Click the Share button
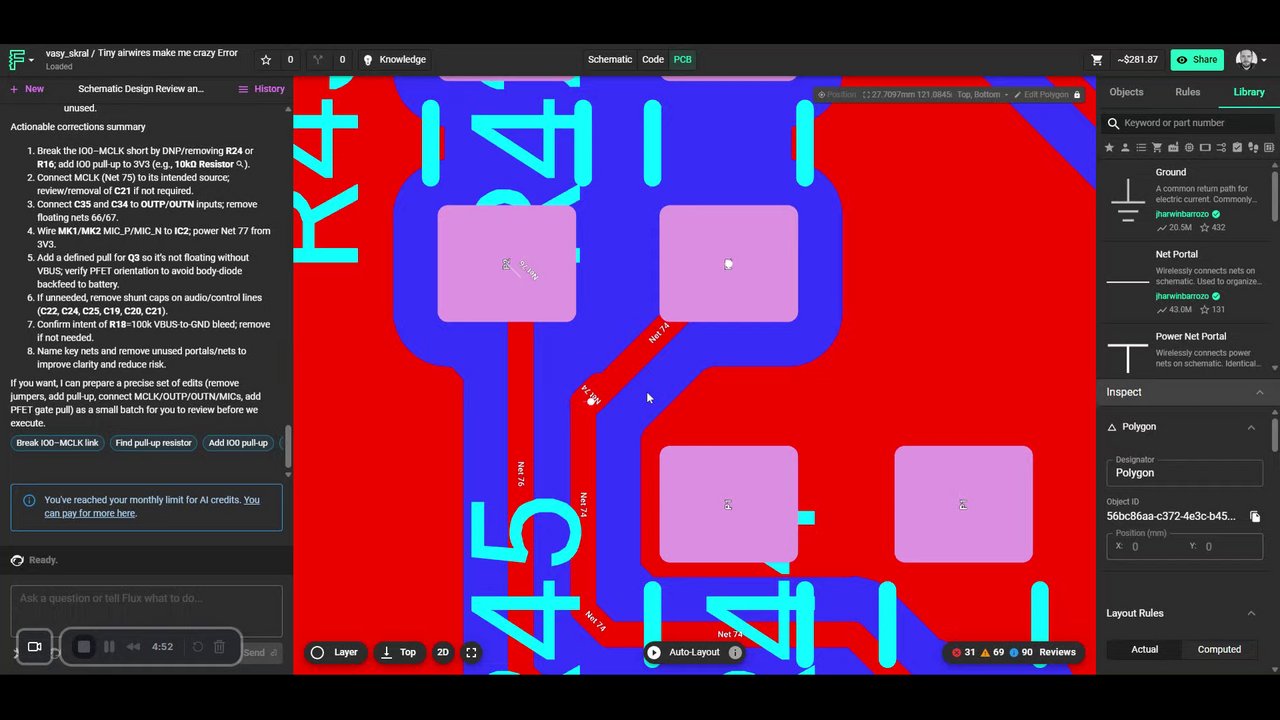 (1197, 60)
